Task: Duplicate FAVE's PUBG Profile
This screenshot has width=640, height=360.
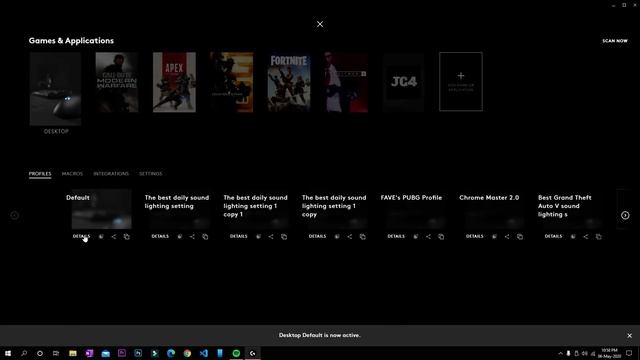Action: coord(441,236)
